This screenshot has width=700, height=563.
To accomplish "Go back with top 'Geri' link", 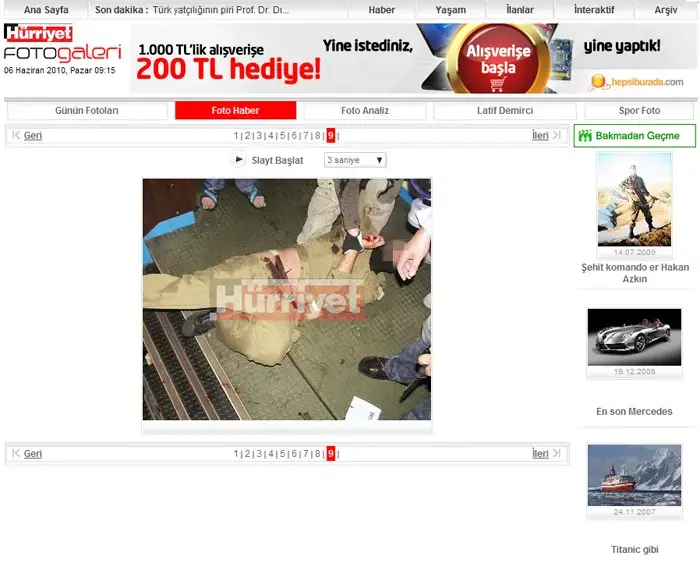I will click(33, 136).
